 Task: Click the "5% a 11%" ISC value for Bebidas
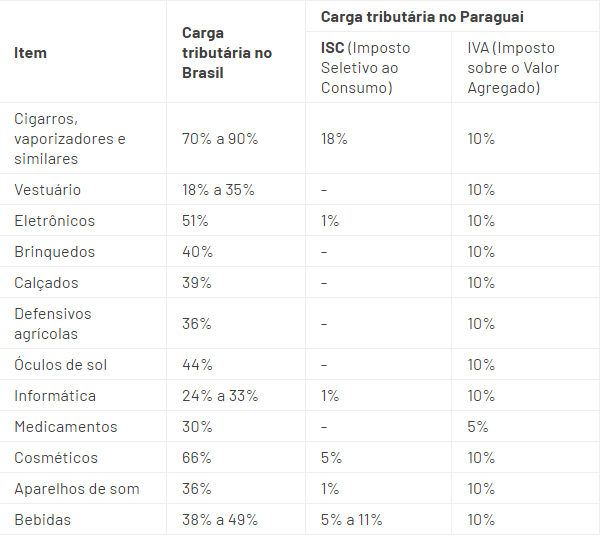(351, 520)
